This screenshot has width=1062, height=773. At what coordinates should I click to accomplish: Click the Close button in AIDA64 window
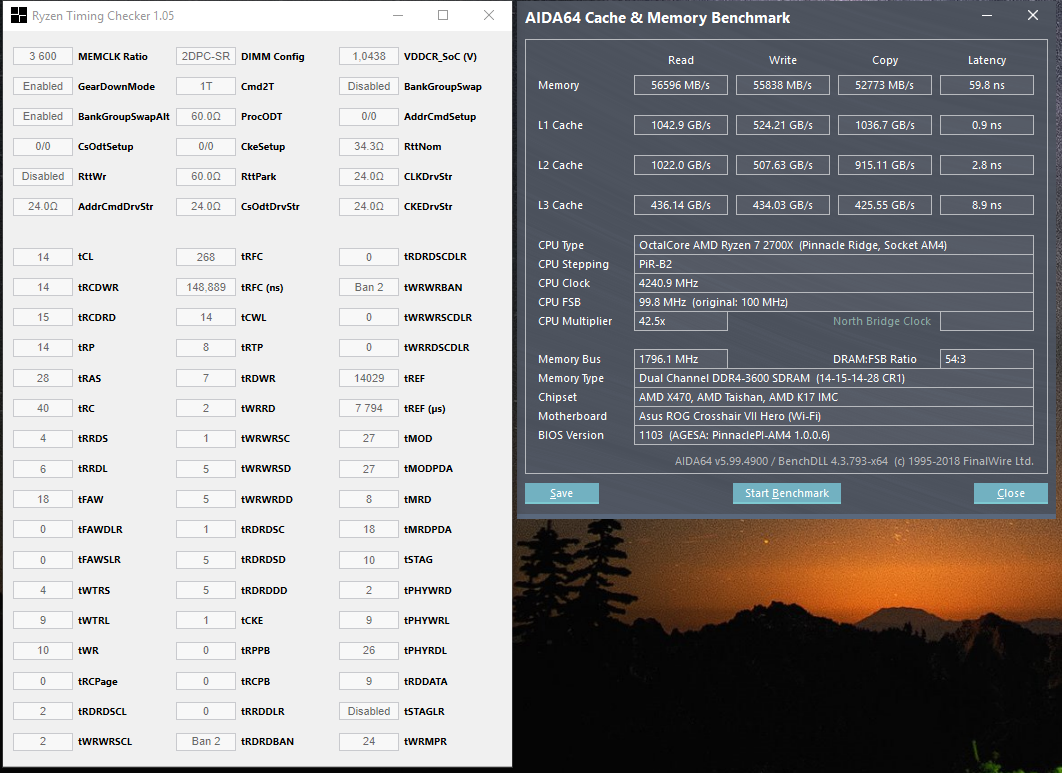(x=1011, y=493)
